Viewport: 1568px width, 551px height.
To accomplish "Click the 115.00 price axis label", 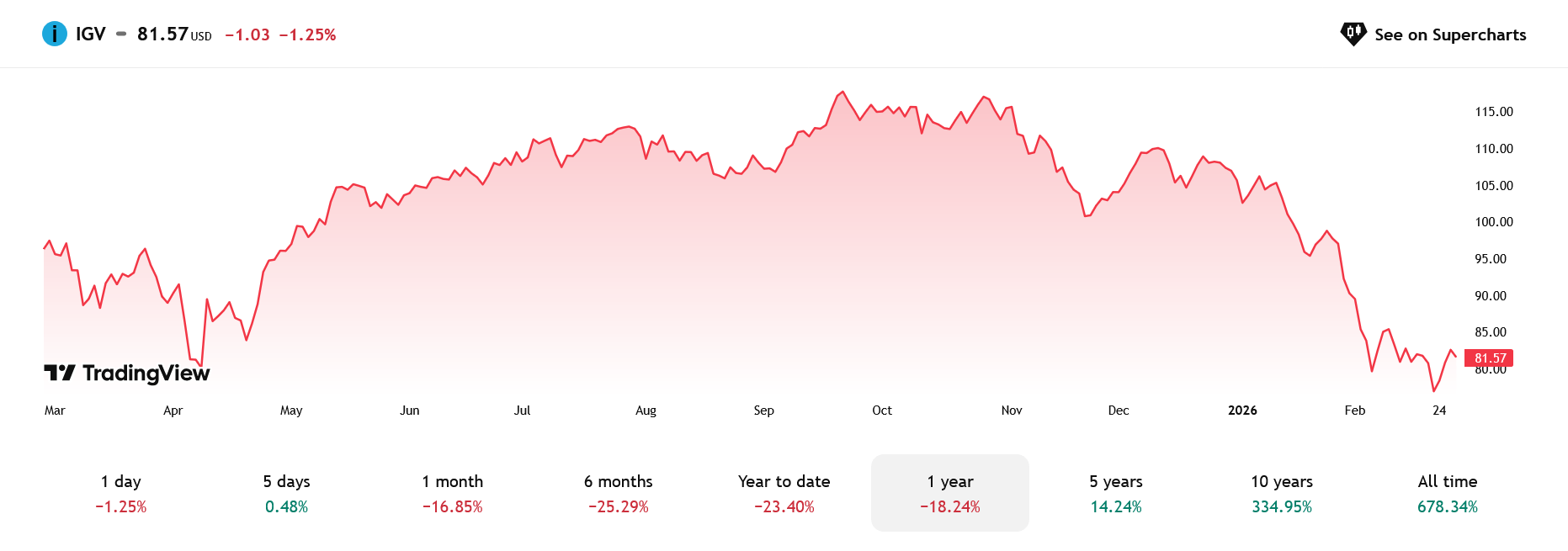I will (1494, 112).
